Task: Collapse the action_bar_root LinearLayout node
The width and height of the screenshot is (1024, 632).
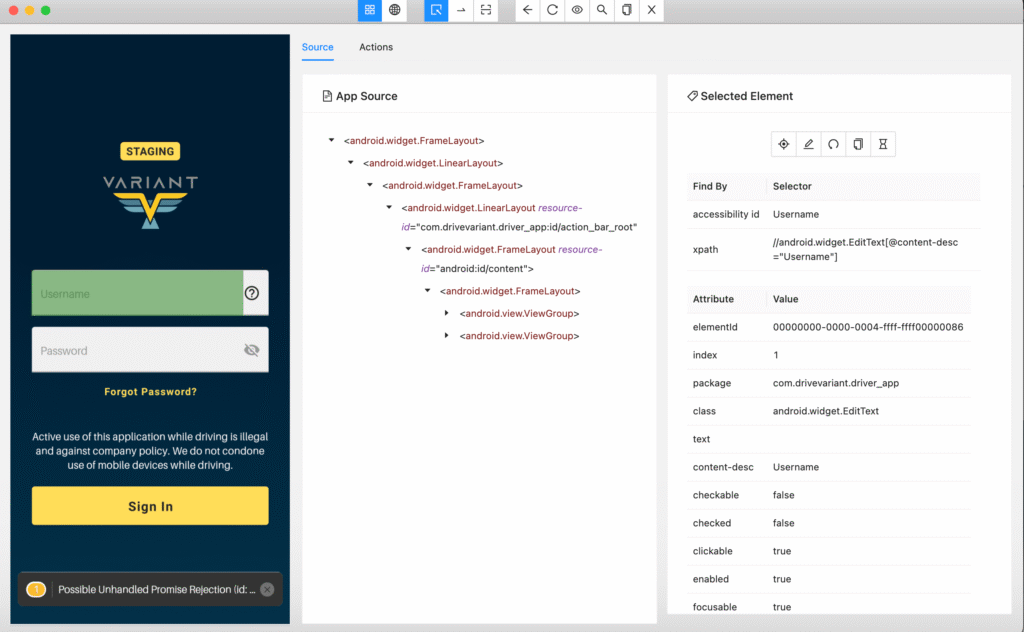Action: (390, 208)
